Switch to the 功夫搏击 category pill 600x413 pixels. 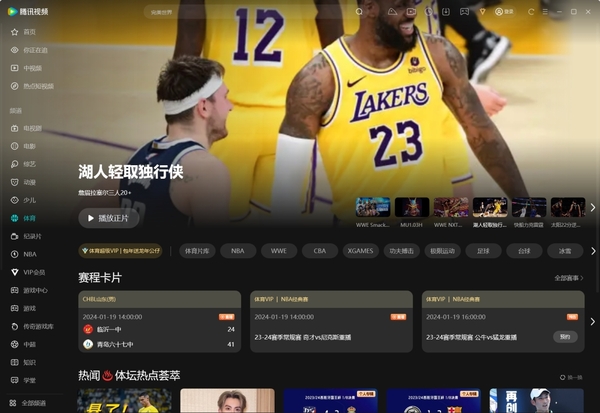click(401, 251)
